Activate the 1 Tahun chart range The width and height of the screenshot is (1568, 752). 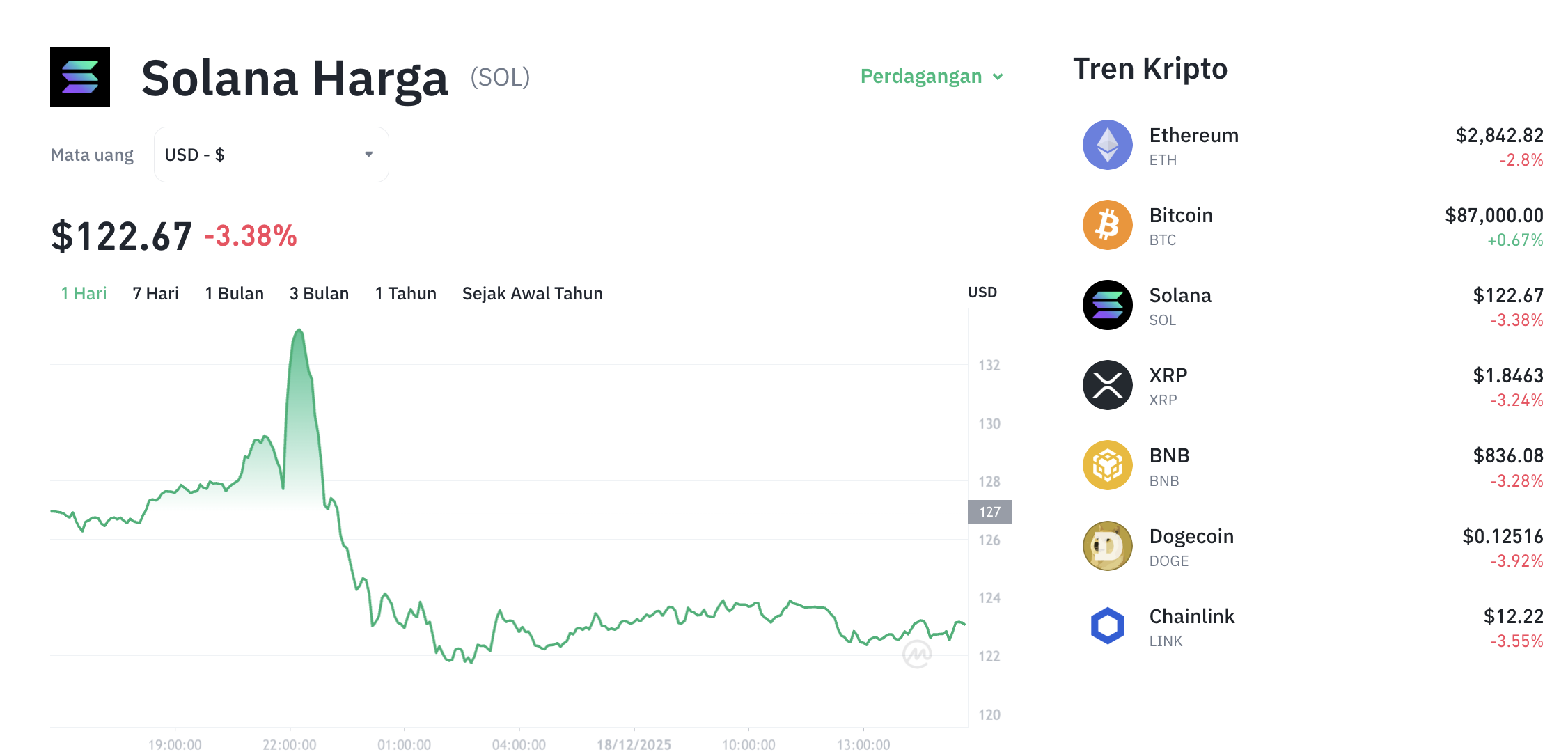pyautogui.click(x=405, y=293)
